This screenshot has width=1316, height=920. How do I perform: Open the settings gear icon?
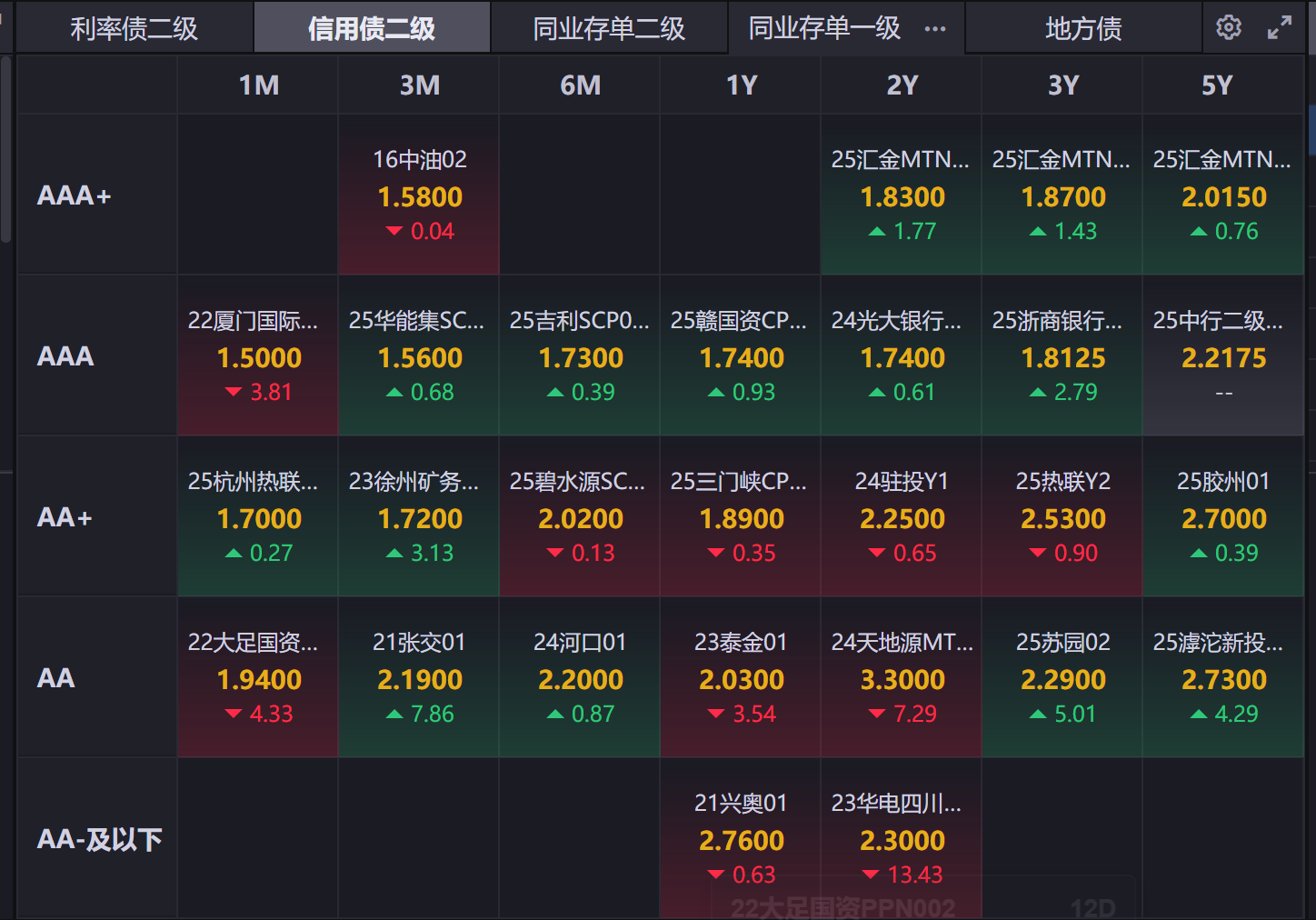1229,27
